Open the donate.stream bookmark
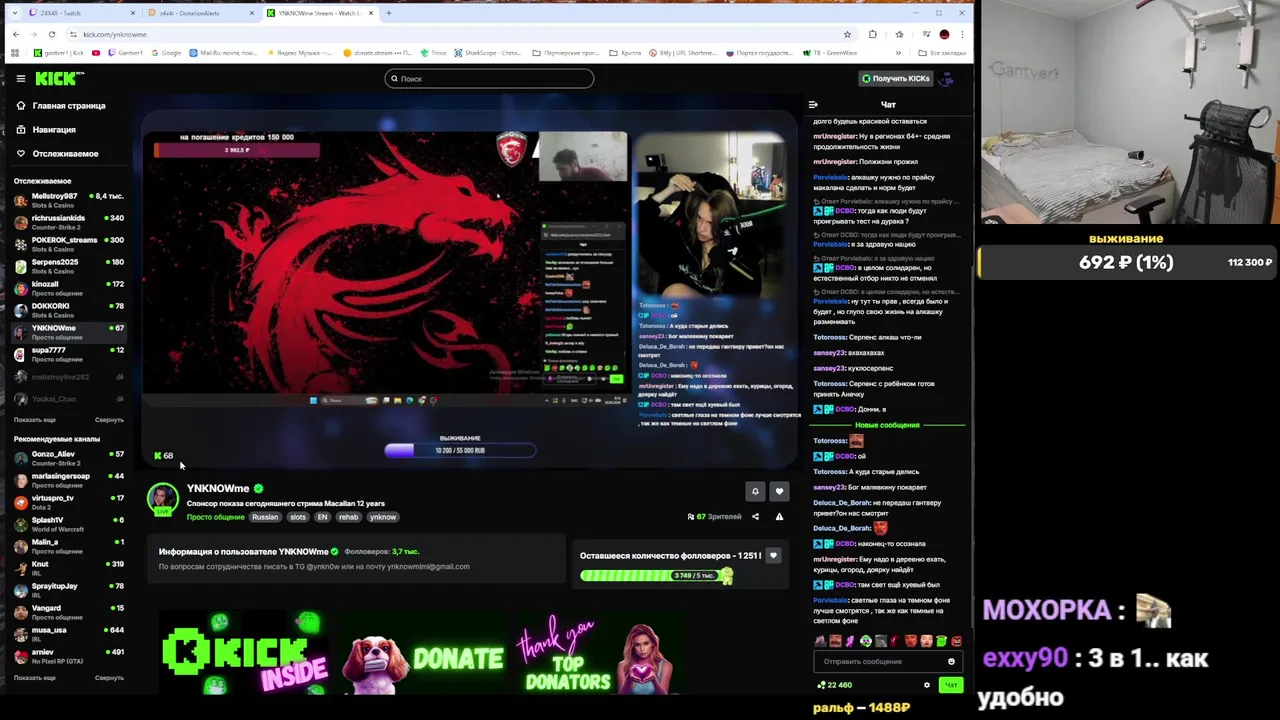1280x720 pixels. coord(377,53)
